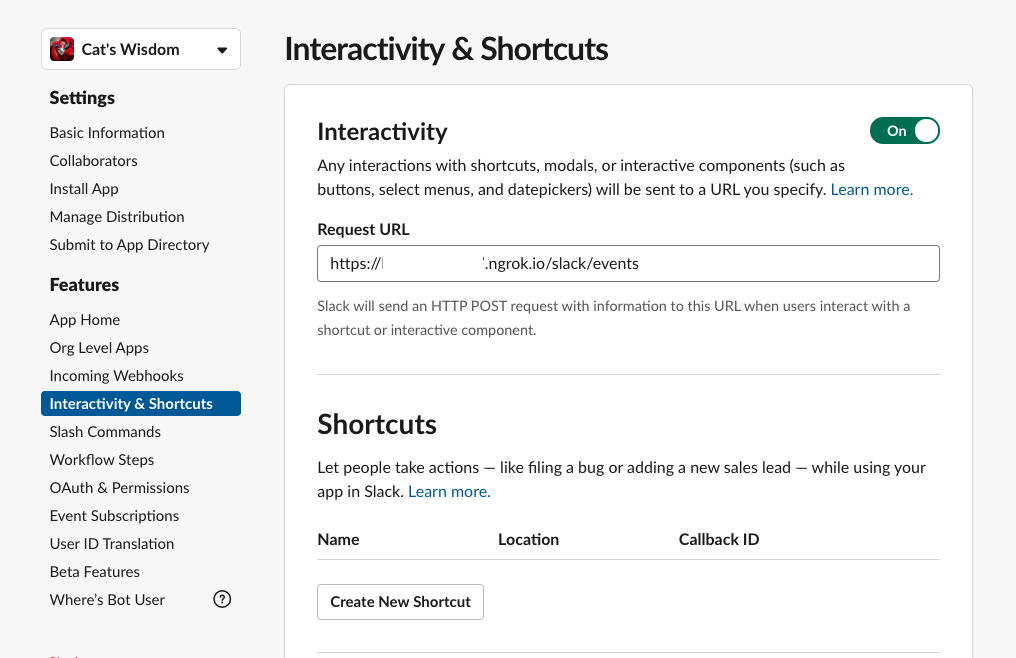
Task: Open the Install App section
Action: [x=84, y=189]
